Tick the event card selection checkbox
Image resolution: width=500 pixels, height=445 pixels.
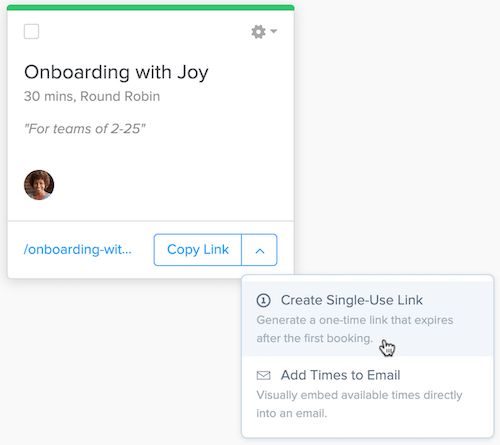click(x=31, y=32)
